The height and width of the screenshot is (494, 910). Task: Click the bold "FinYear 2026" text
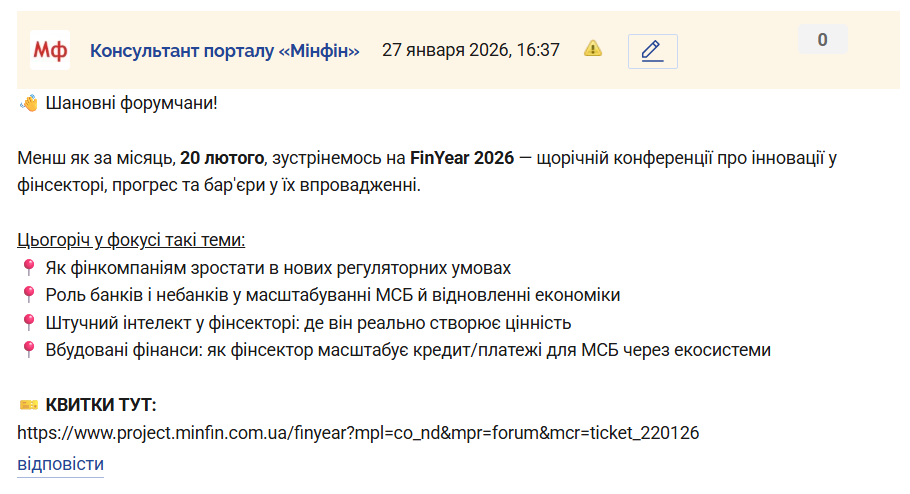461,158
